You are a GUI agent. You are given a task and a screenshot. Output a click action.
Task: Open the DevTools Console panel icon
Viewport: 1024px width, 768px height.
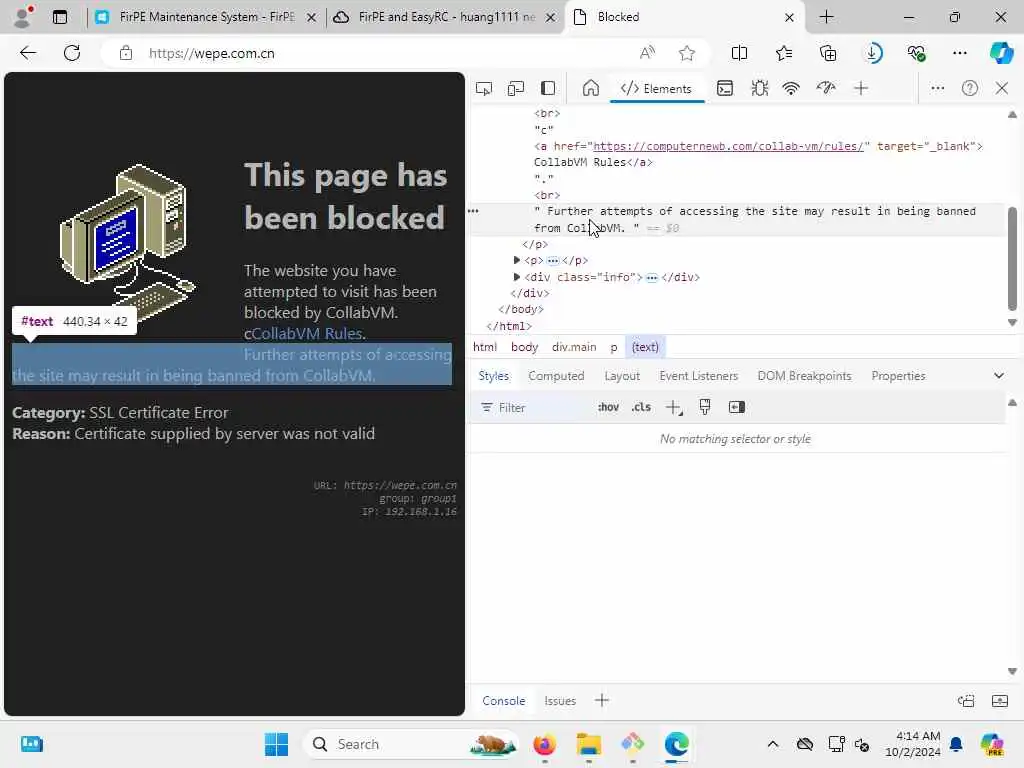pos(725,88)
